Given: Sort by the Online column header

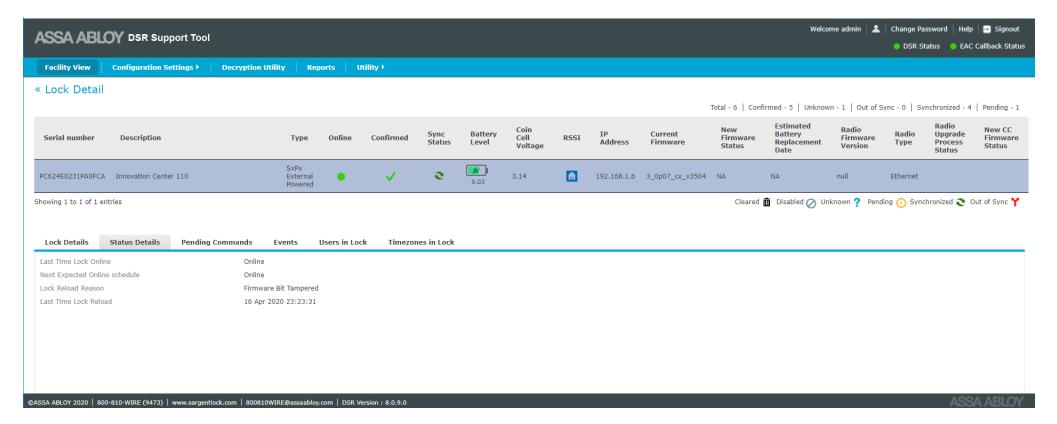Looking at the screenshot, I should click(x=340, y=138).
